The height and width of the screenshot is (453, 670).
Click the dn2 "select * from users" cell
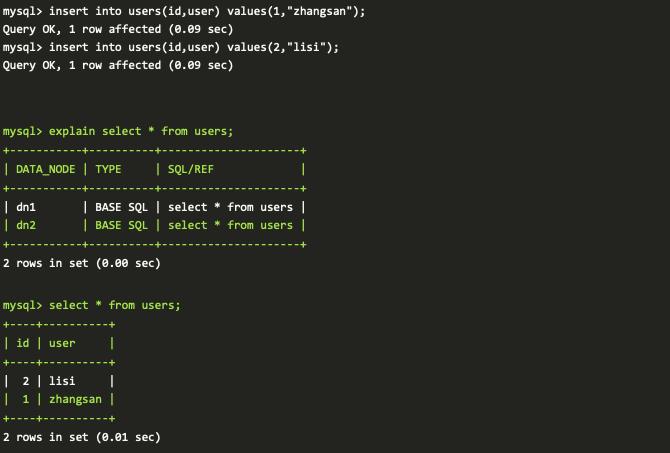pyautogui.click(x=230, y=225)
